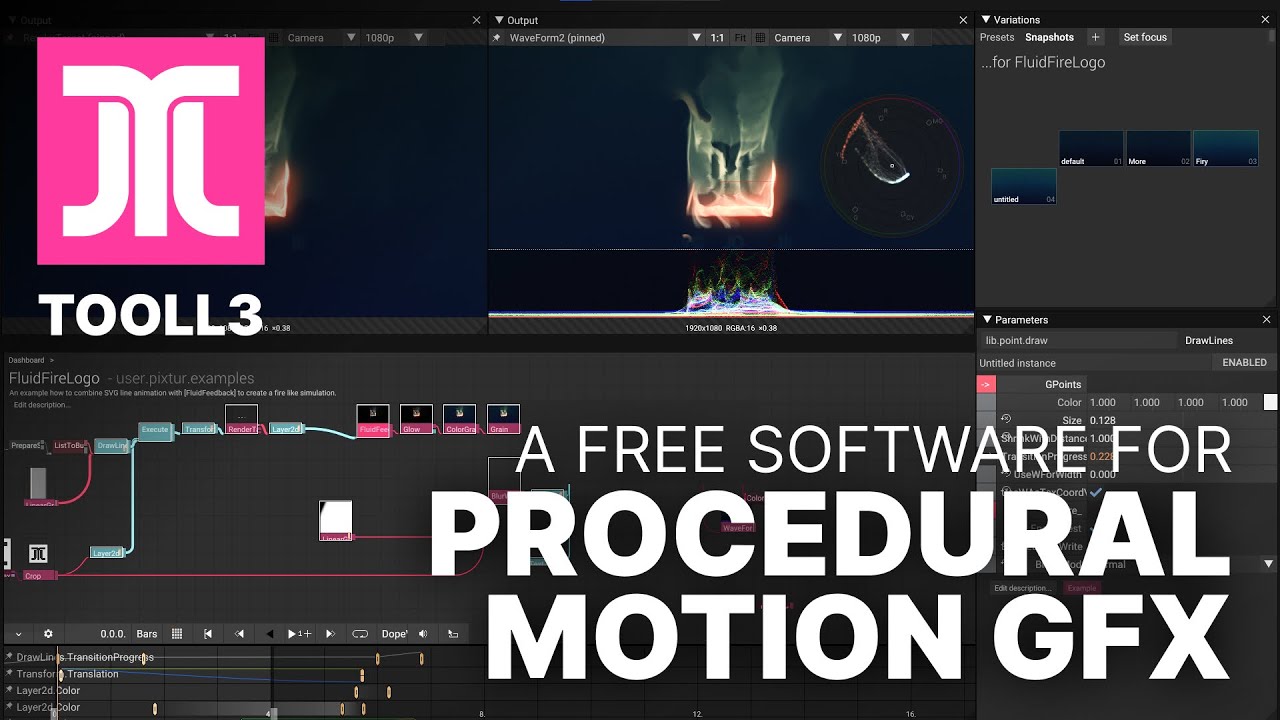Collapse the Variations panel
1280x720 pixels.
click(985, 20)
